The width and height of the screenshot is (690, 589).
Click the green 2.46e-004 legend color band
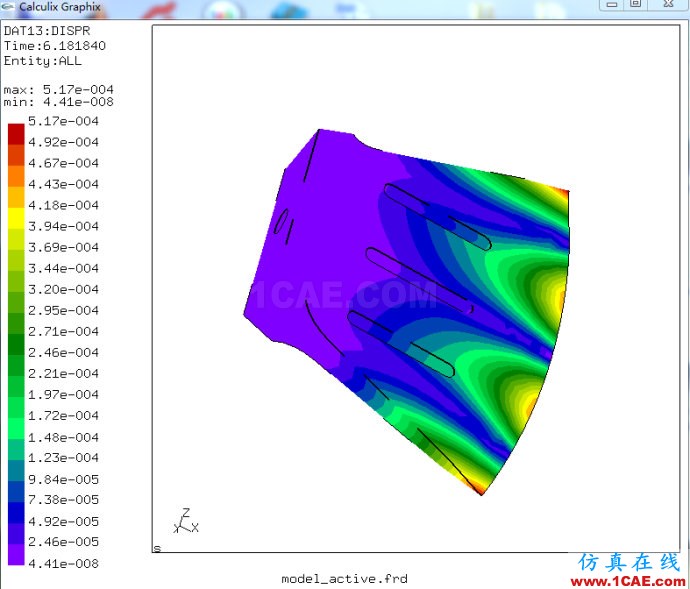click(x=16, y=344)
